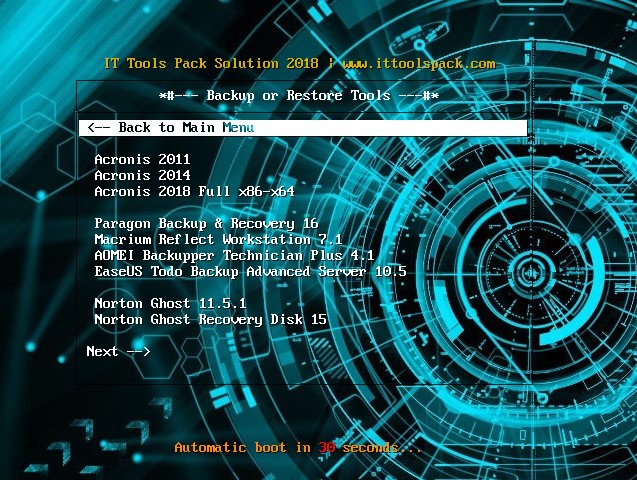Screen dimensions: 637x480
Task: Choose Norton Ghost Recovery Disk 15
Action: pos(210,320)
